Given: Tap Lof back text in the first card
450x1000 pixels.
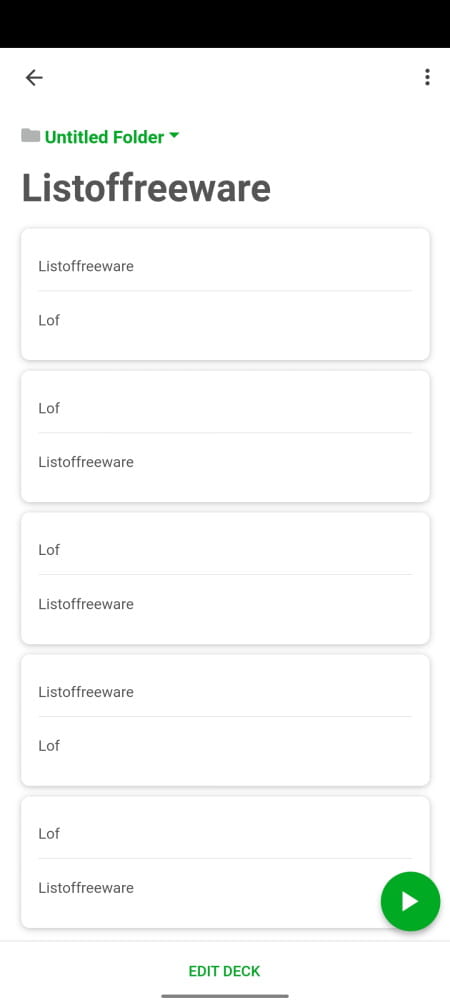Looking at the screenshot, I should [x=49, y=320].
